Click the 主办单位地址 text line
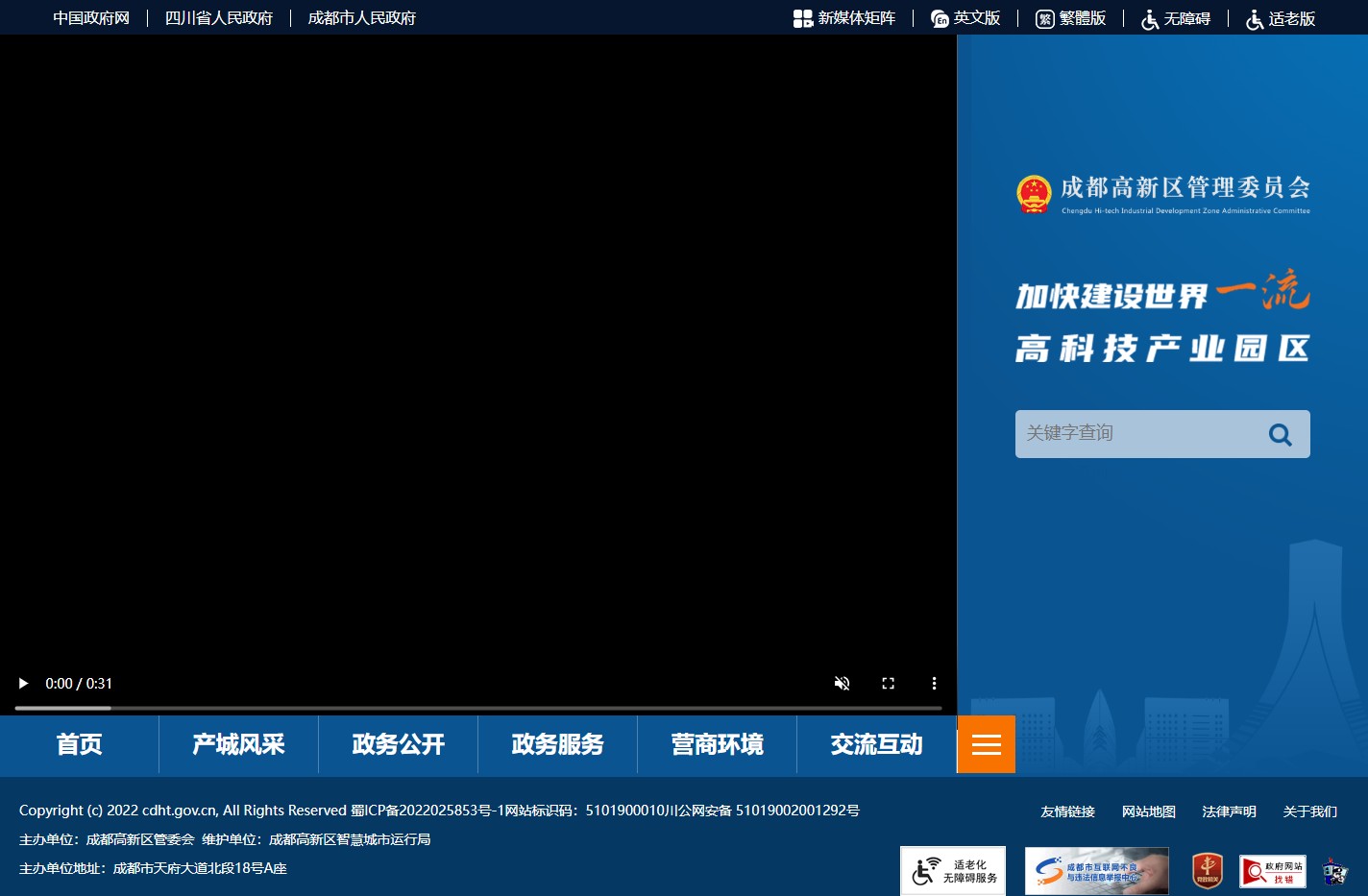Image resolution: width=1368 pixels, height=896 pixels. [x=153, y=868]
